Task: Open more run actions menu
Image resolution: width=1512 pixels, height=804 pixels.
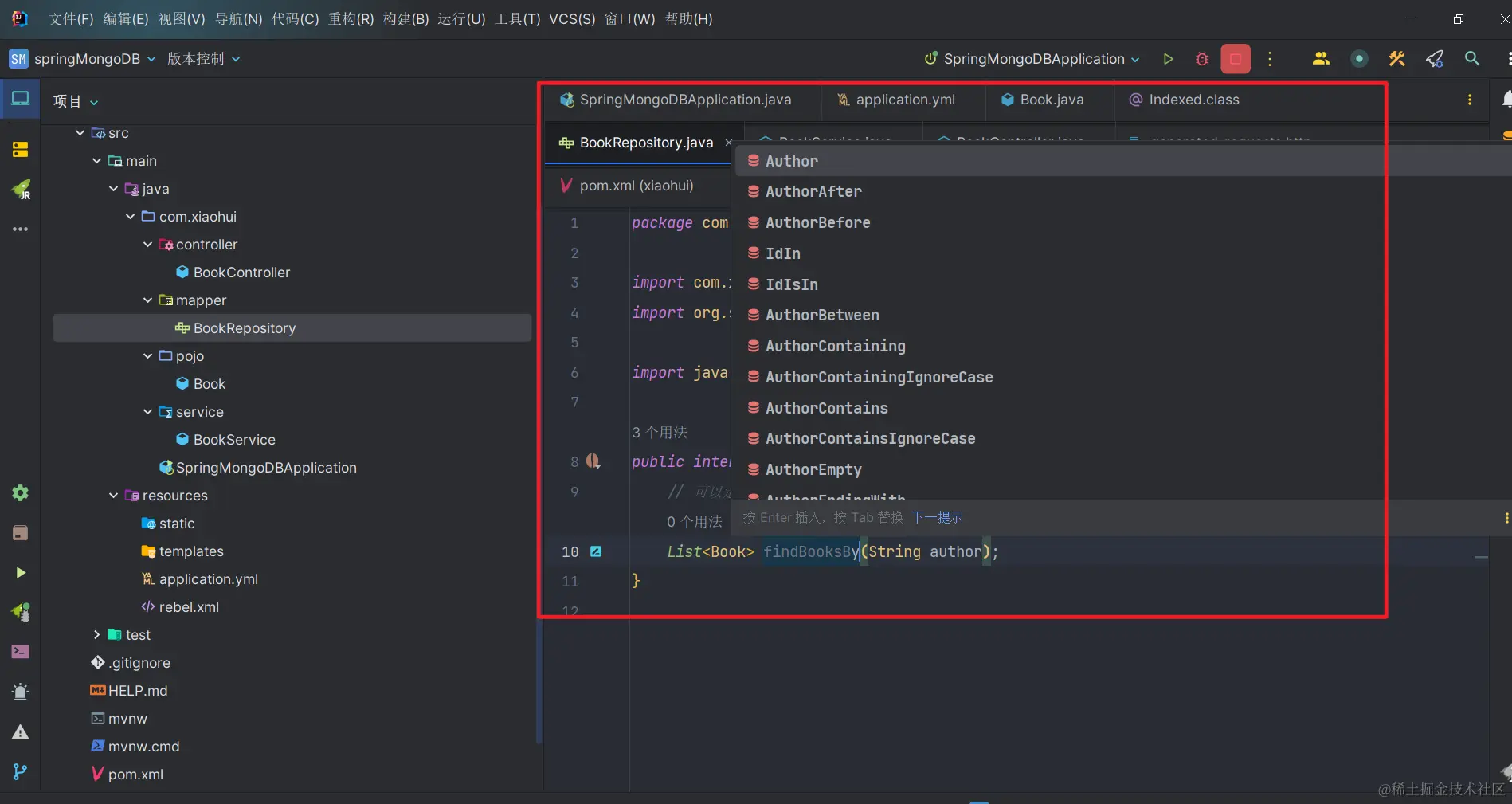Action: click(x=1270, y=59)
